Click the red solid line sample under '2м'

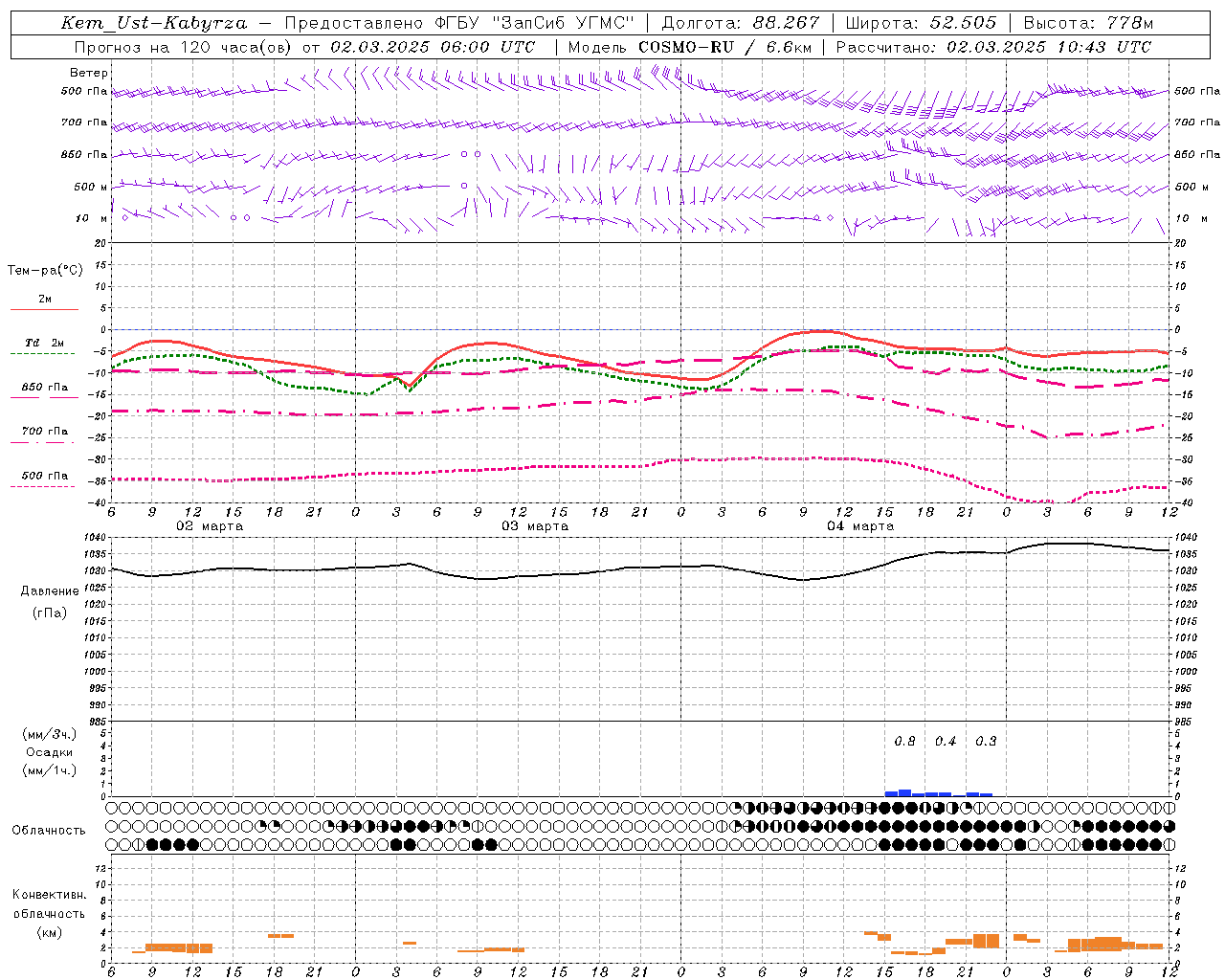[45, 309]
